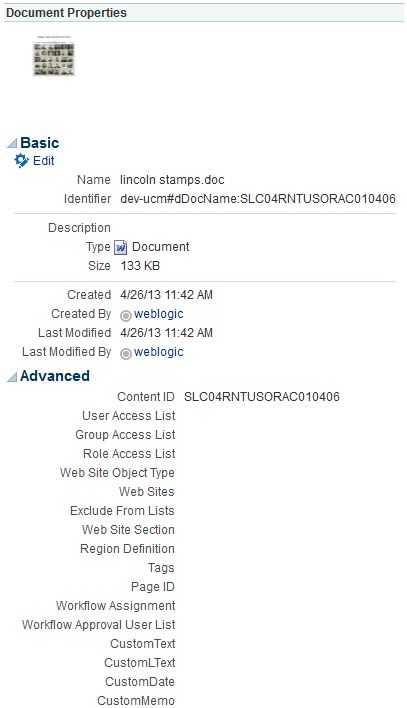This screenshot has height=708, width=407.
Task: Click the presence icon beside Last Modified By weblogic
Action: click(x=126, y=353)
